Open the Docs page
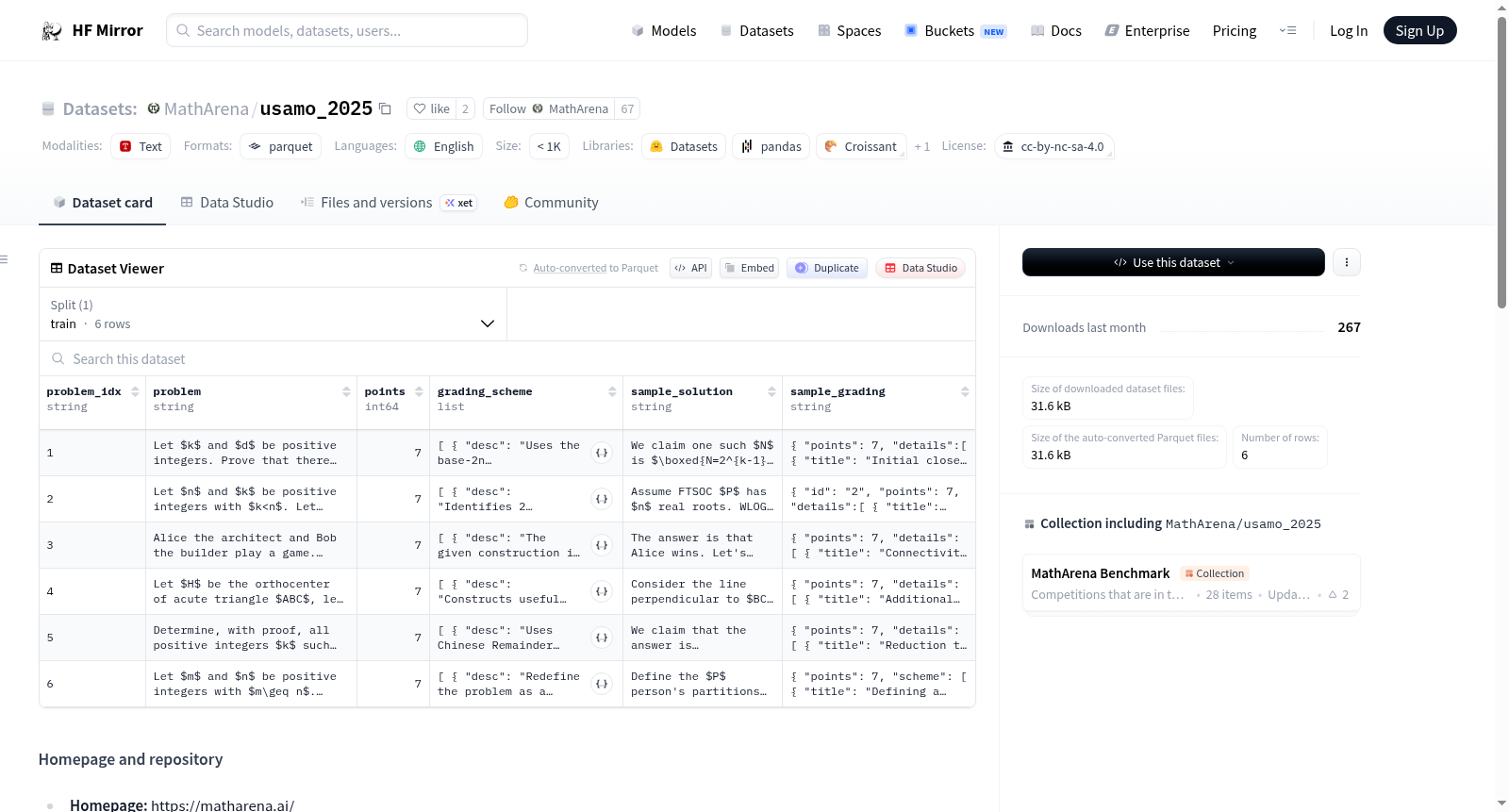Viewport: 1509px width, 812px height. pyautogui.click(x=1056, y=31)
